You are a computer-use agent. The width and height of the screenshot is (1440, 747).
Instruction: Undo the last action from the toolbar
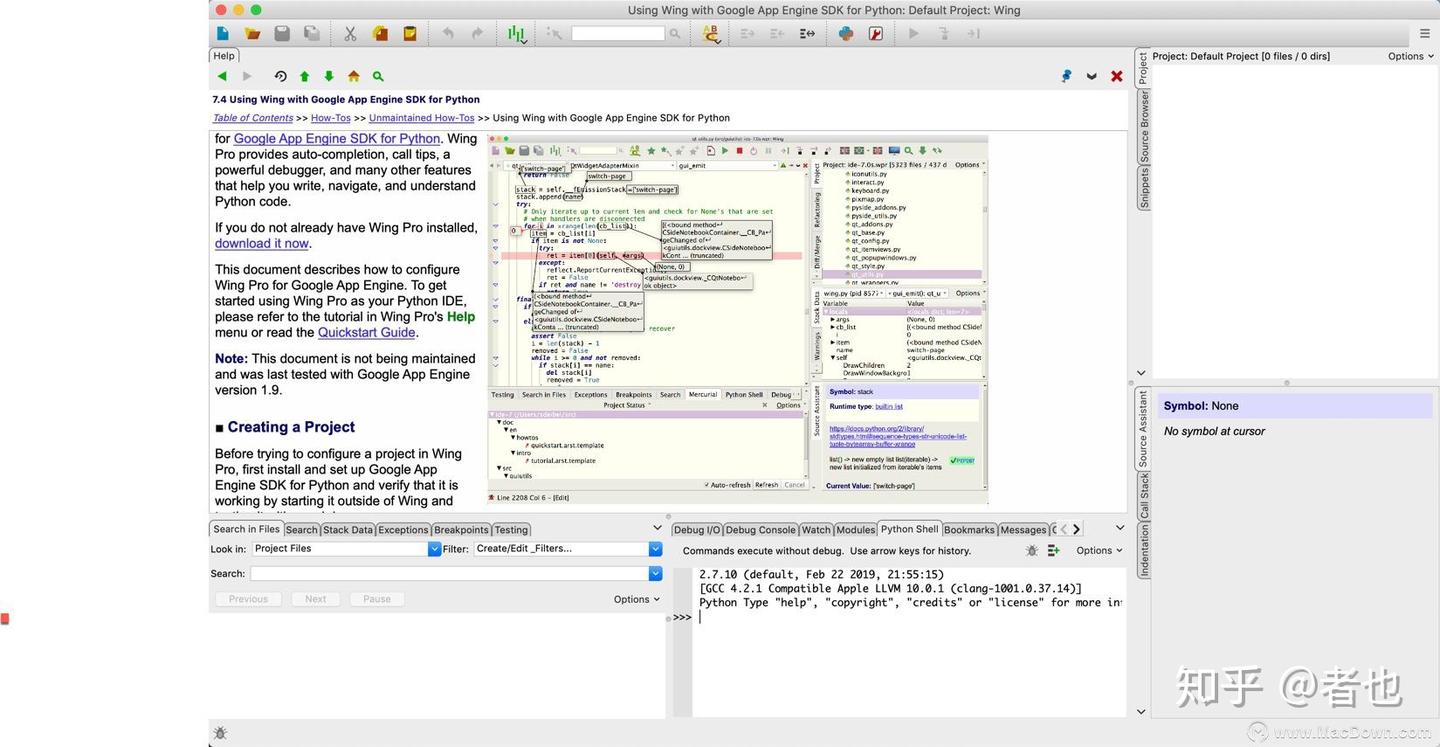click(x=448, y=33)
